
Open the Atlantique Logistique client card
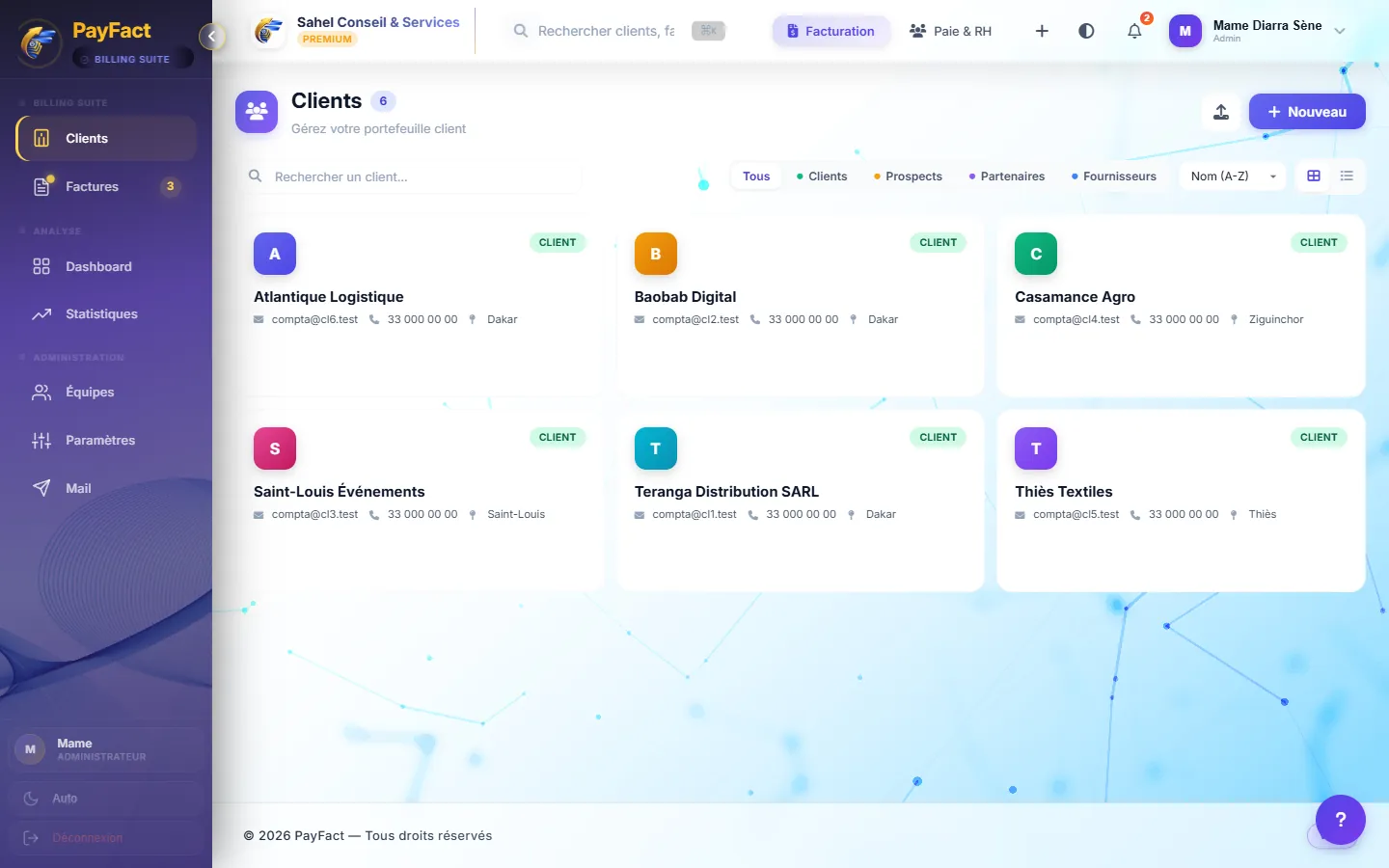[x=421, y=305]
